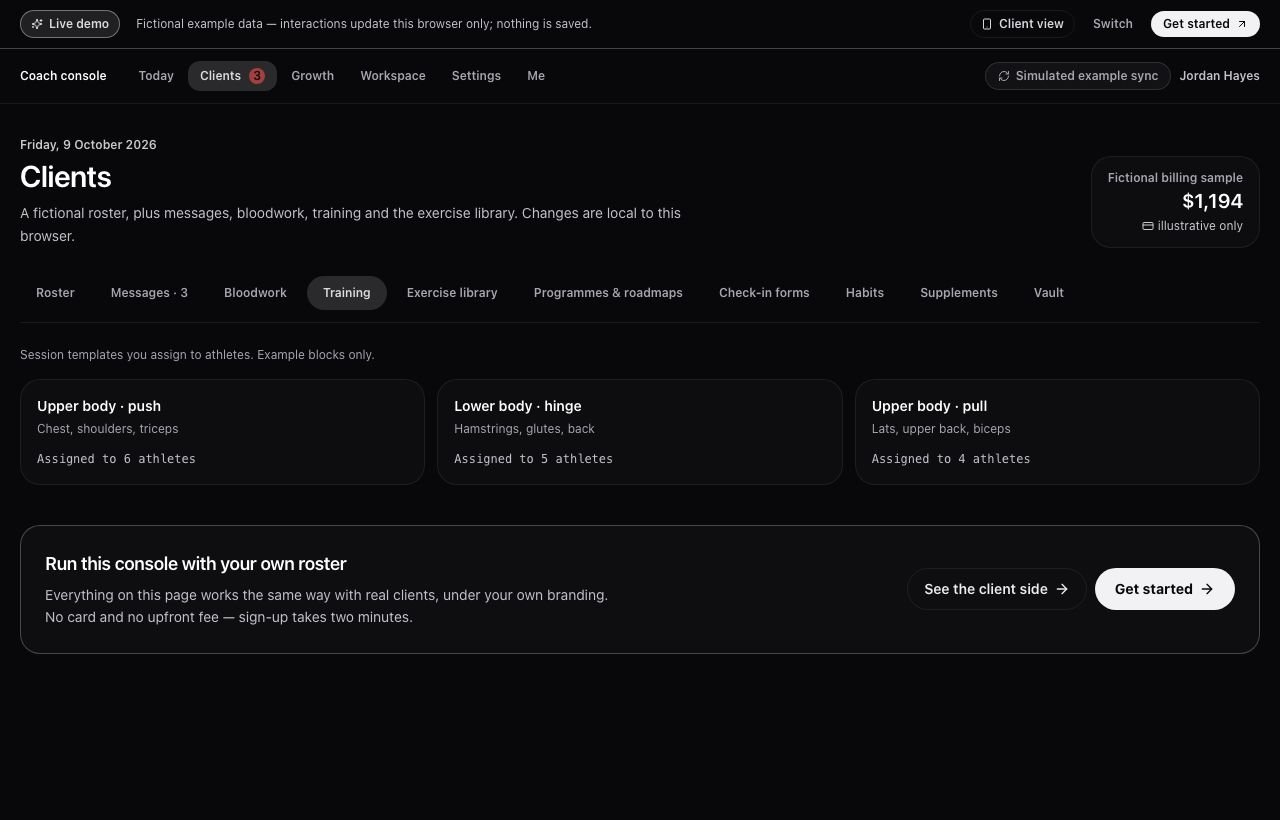Open the Jordan Hayes profile name
This screenshot has height=820, width=1280.
click(x=1219, y=76)
